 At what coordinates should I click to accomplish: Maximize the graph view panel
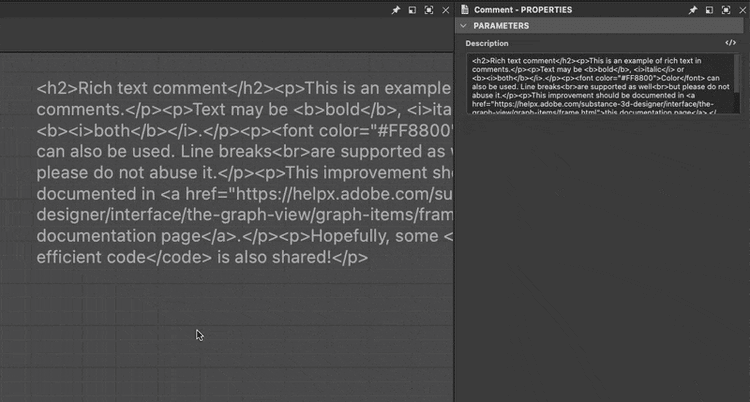[429, 10]
